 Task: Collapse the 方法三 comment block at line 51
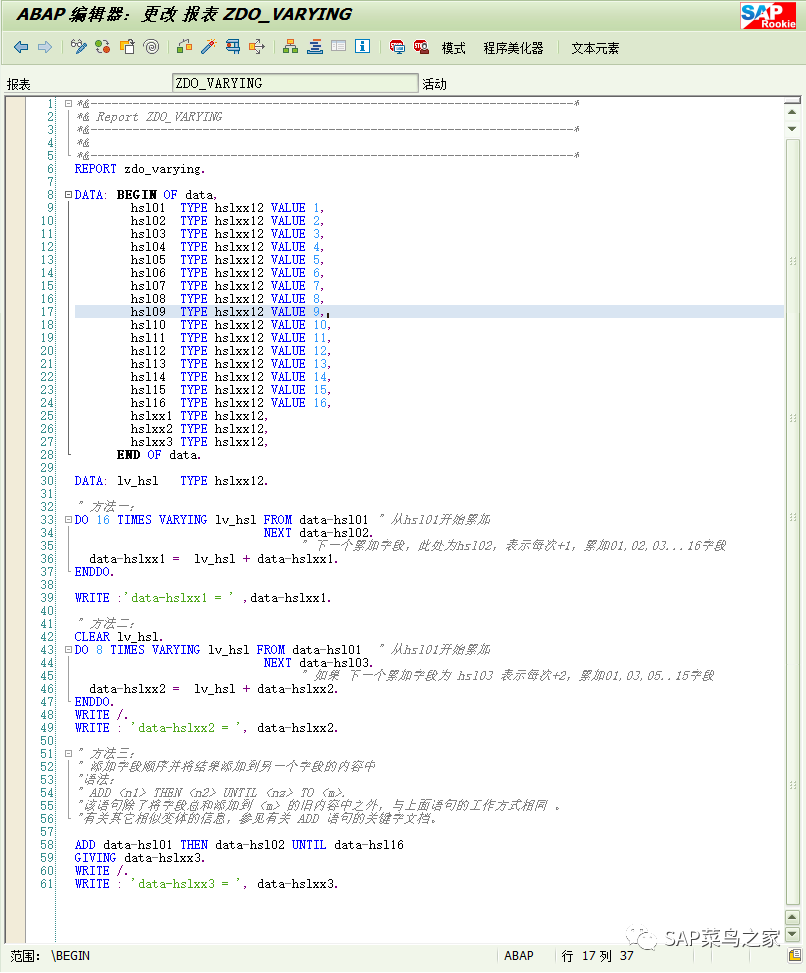(x=68, y=754)
